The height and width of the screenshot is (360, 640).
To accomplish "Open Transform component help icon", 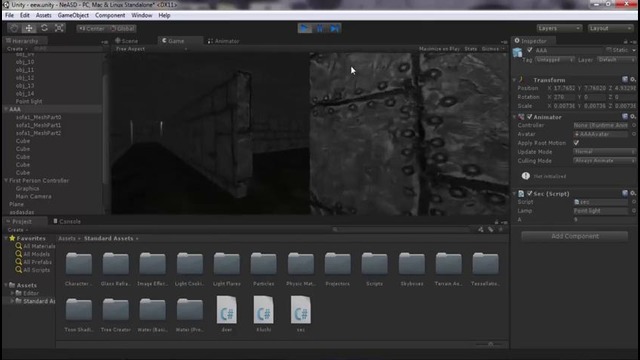I will tap(624, 80).
